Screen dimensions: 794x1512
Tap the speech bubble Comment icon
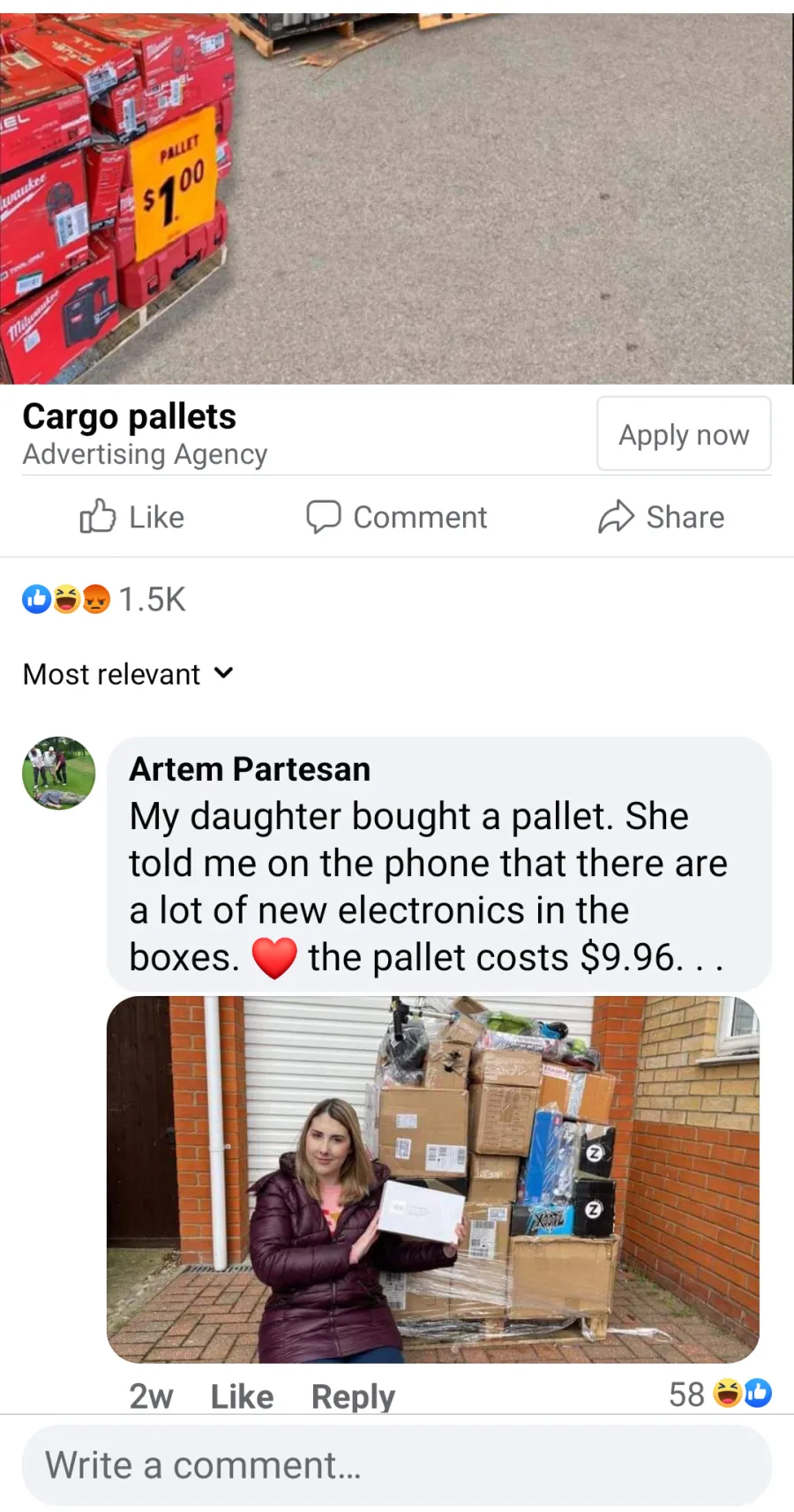(323, 517)
